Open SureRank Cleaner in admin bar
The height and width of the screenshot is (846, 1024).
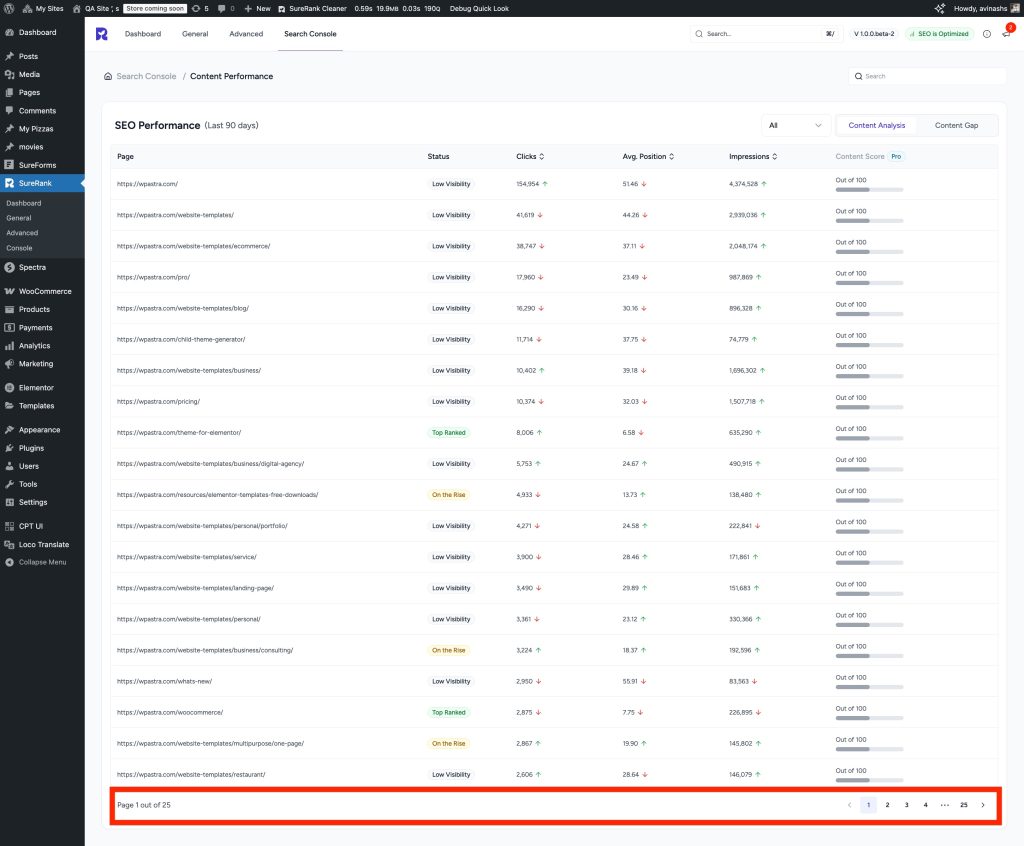click(x=312, y=8)
